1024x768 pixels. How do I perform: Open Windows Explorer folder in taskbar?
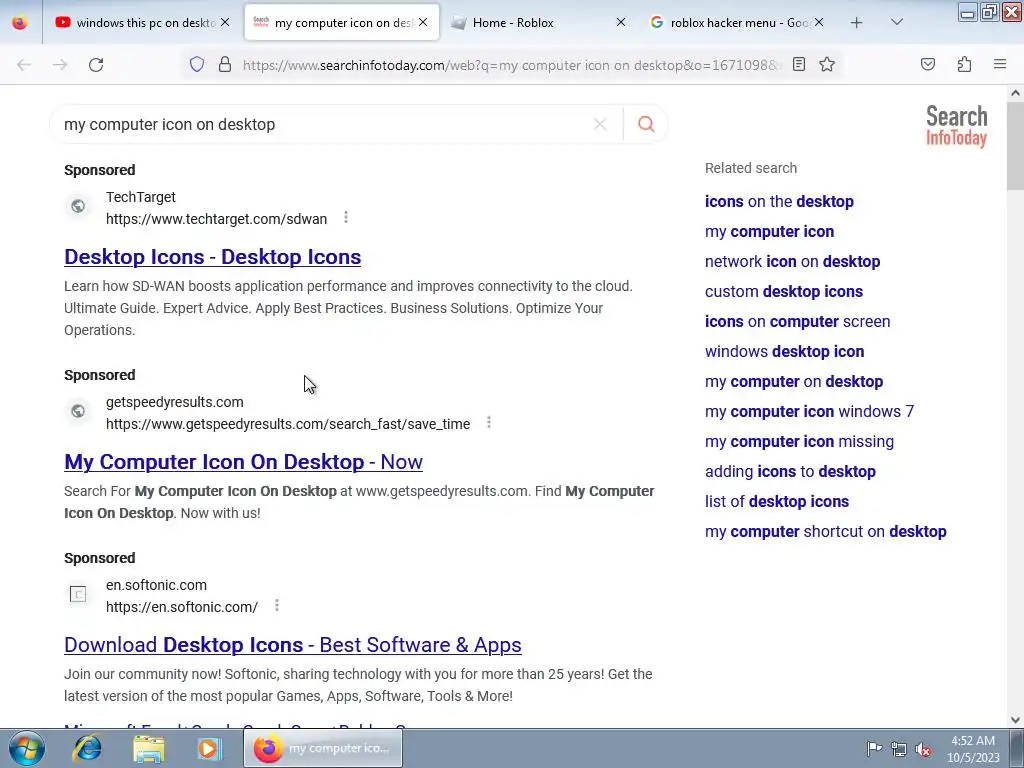(148, 748)
